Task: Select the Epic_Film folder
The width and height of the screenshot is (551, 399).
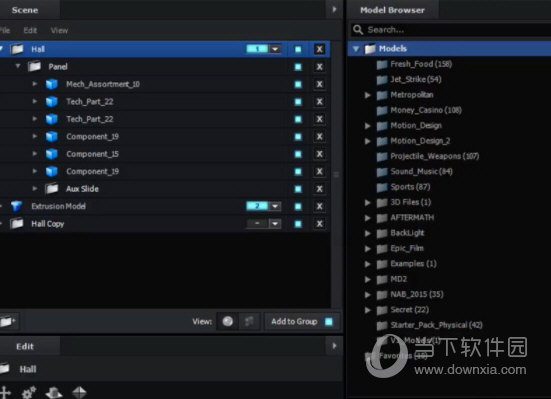Action: pyautogui.click(x=407, y=249)
